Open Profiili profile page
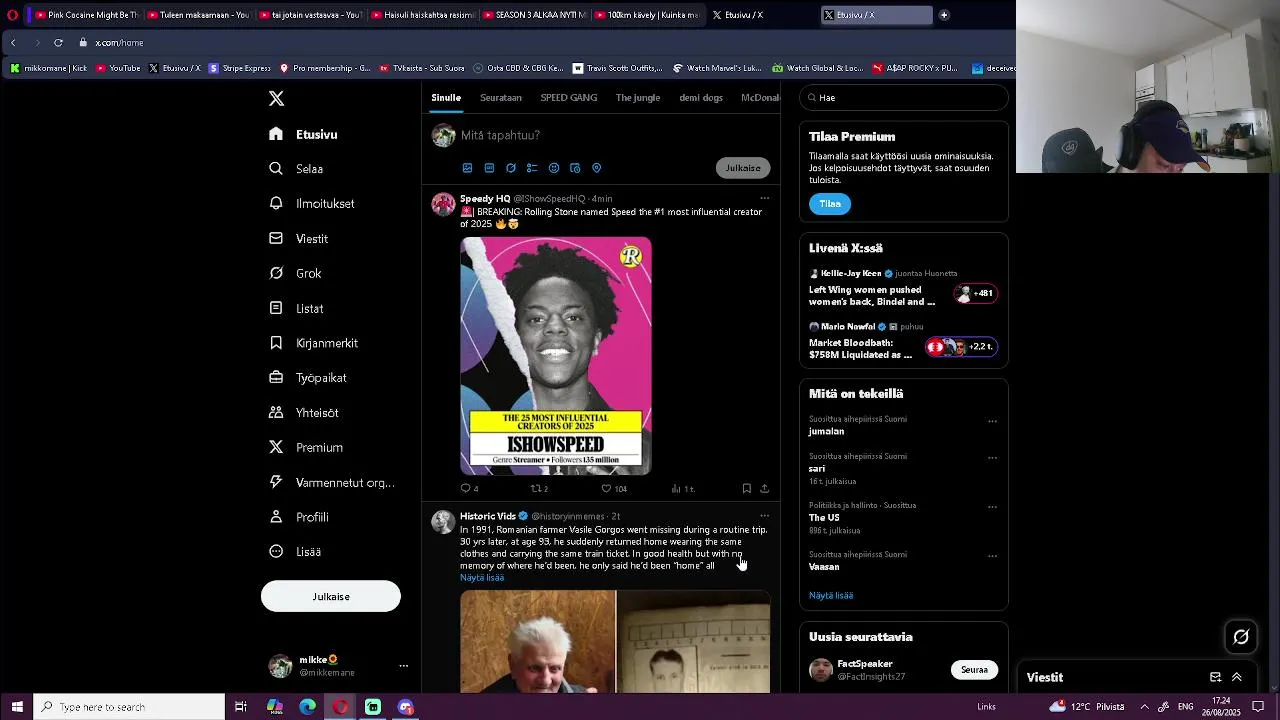Viewport: 1280px width, 720px height. coord(300,517)
